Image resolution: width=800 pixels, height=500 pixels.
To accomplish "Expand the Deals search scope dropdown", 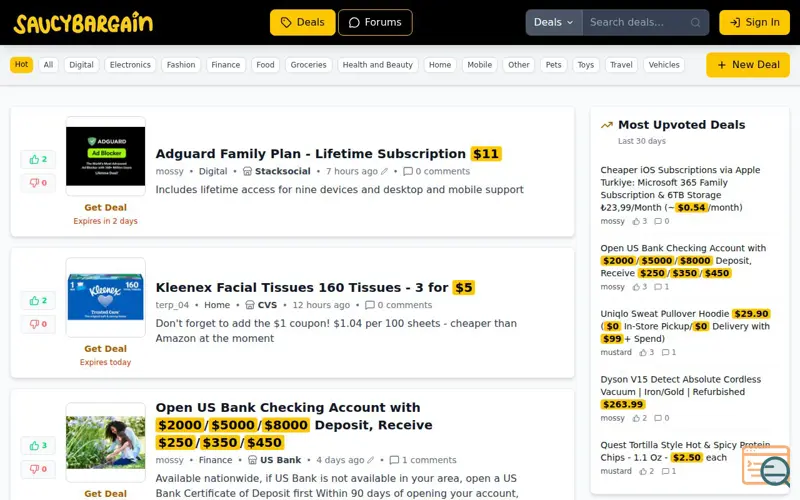I will [554, 22].
